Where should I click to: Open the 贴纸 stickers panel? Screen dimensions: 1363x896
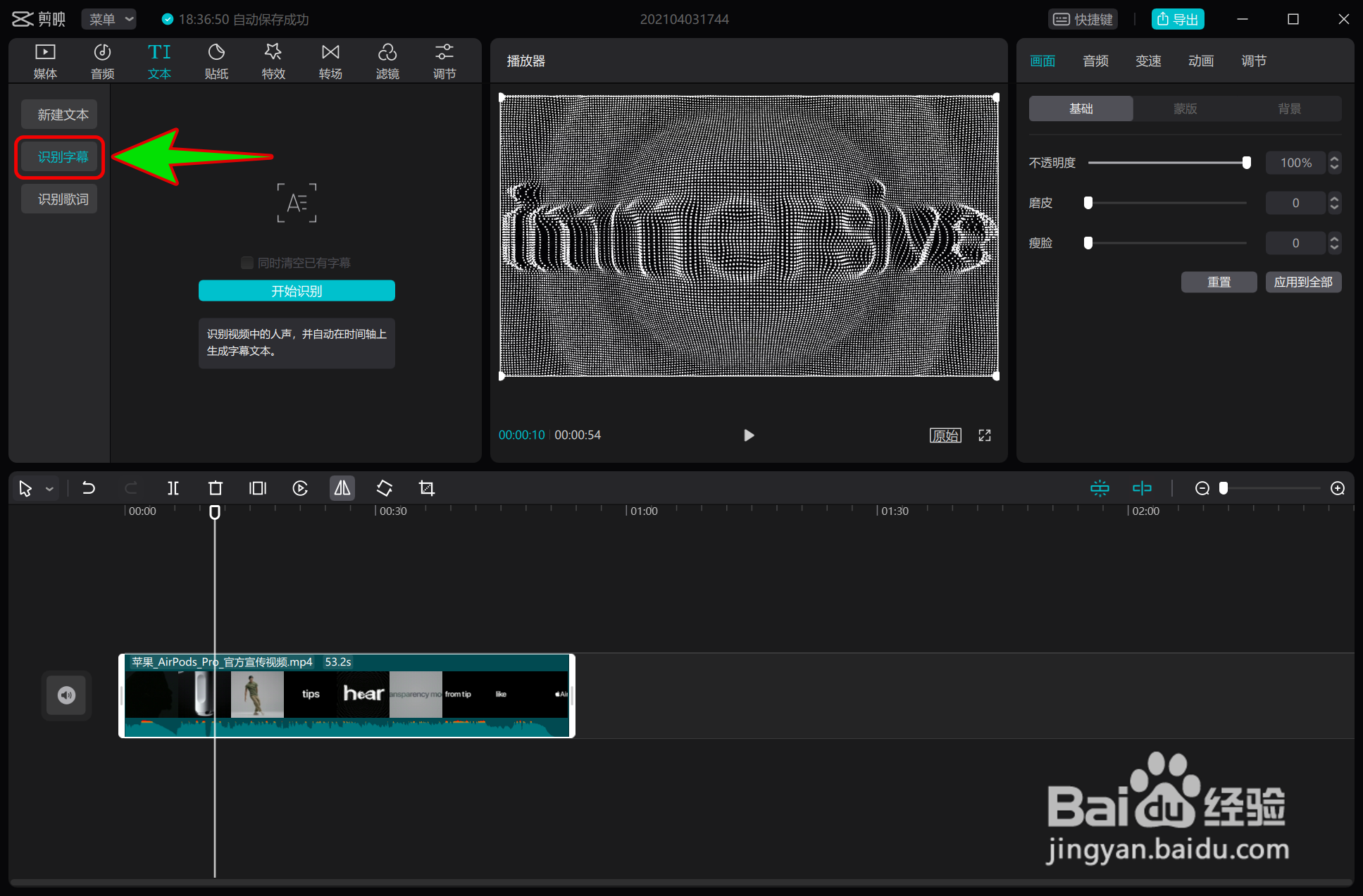point(216,61)
